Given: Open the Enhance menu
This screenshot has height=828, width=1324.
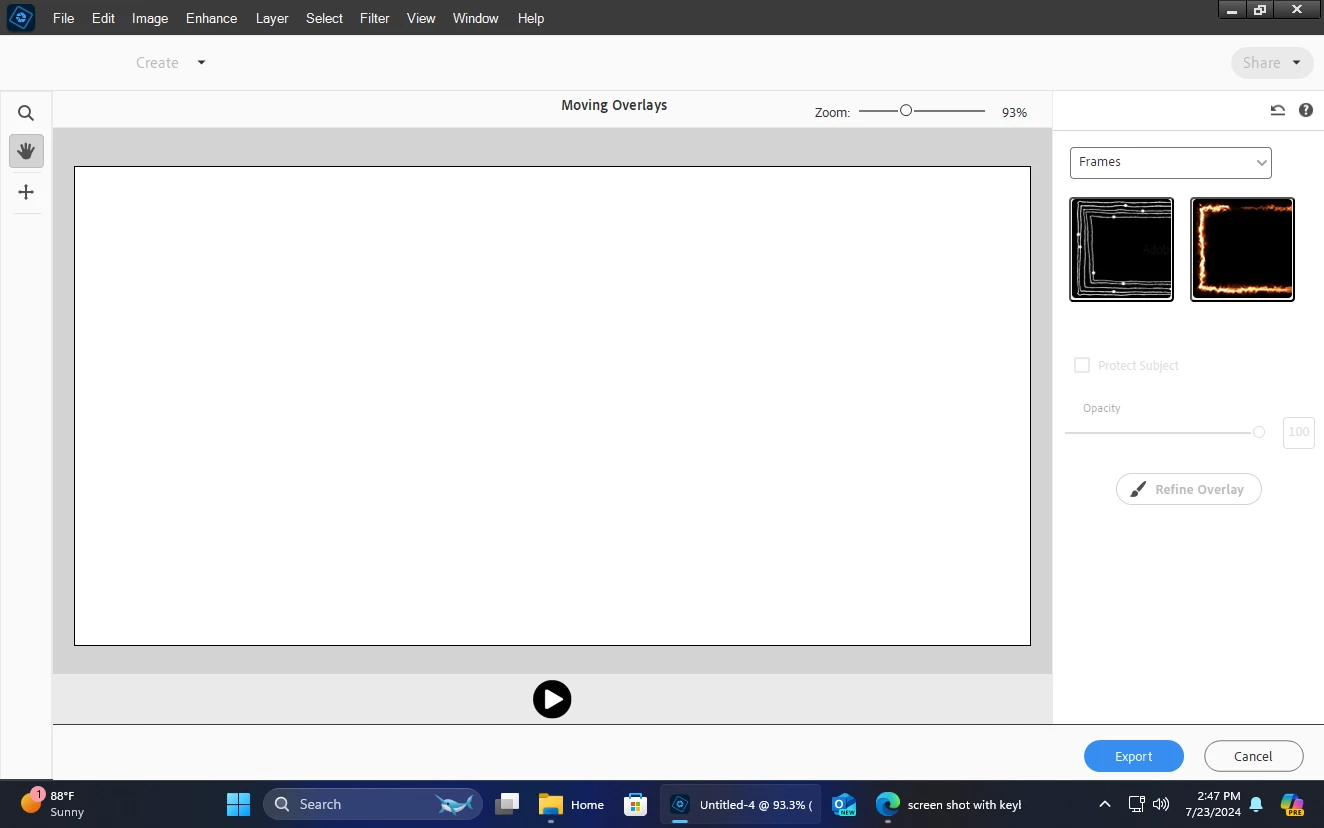Looking at the screenshot, I should click(212, 18).
